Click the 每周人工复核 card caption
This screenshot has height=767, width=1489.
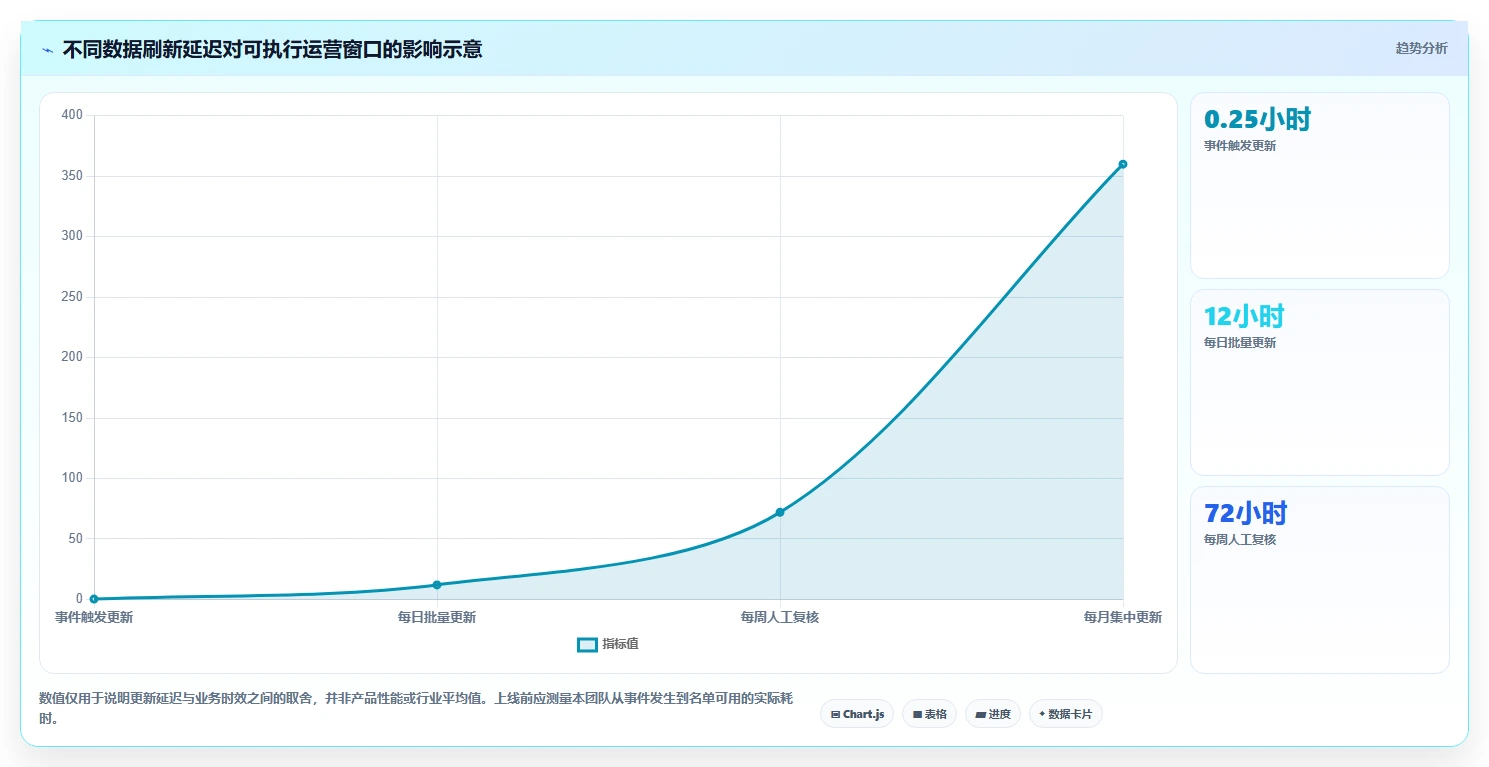1240,539
